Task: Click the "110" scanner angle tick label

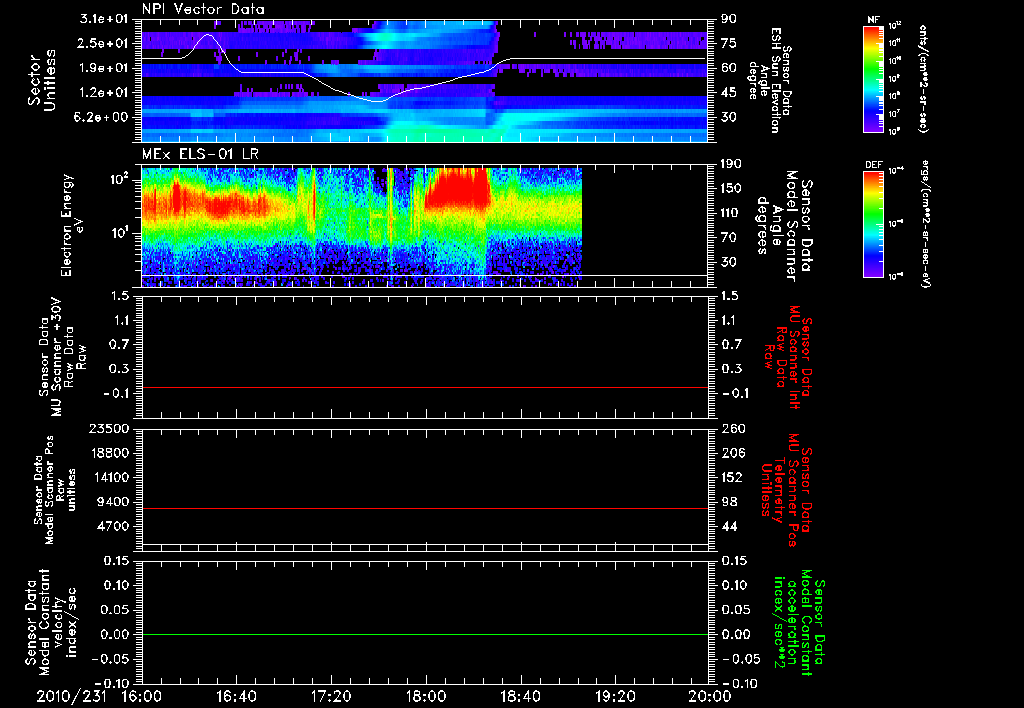Action: tap(732, 213)
